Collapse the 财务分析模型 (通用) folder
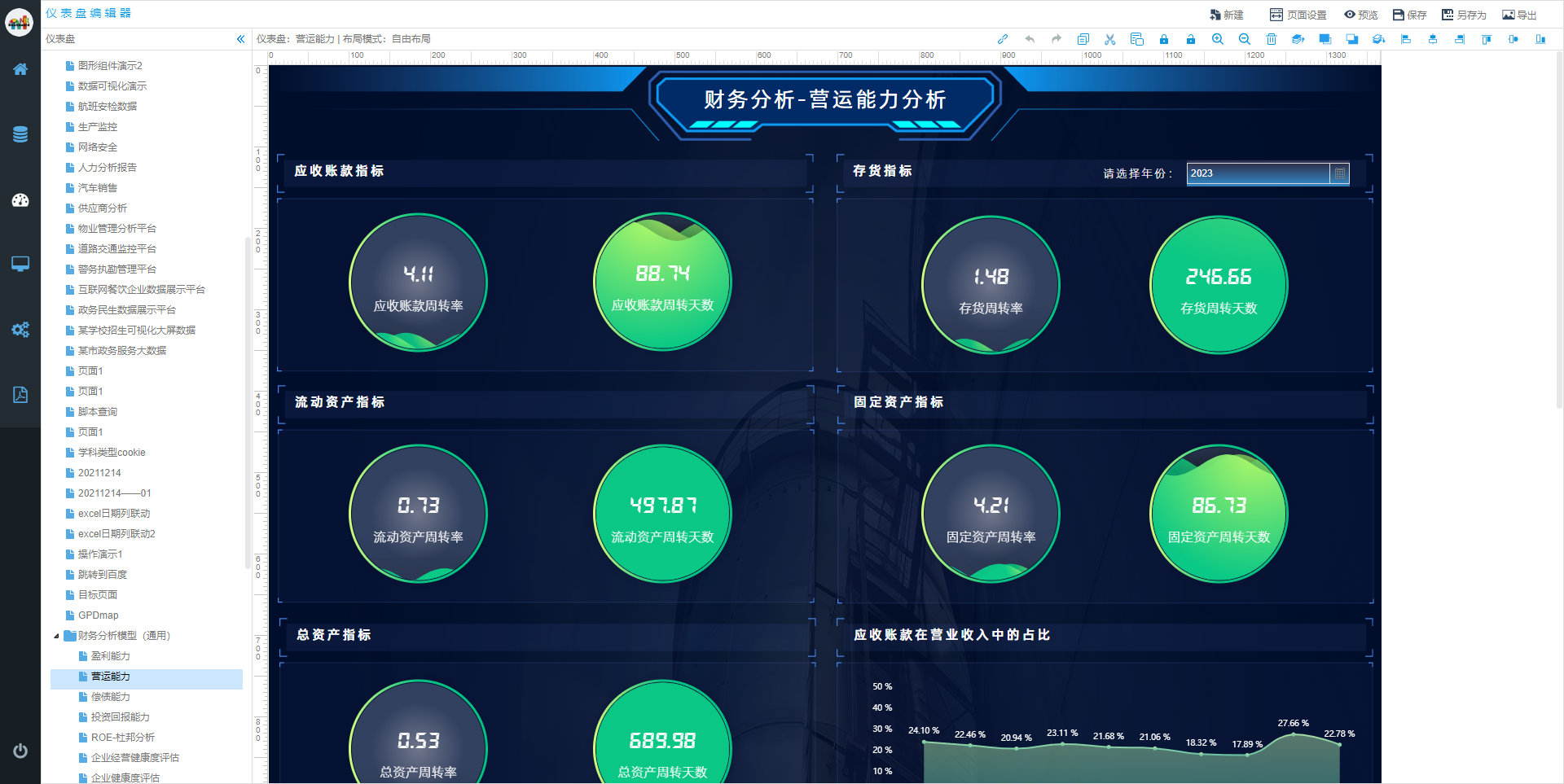1564x784 pixels. tap(56, 636)
